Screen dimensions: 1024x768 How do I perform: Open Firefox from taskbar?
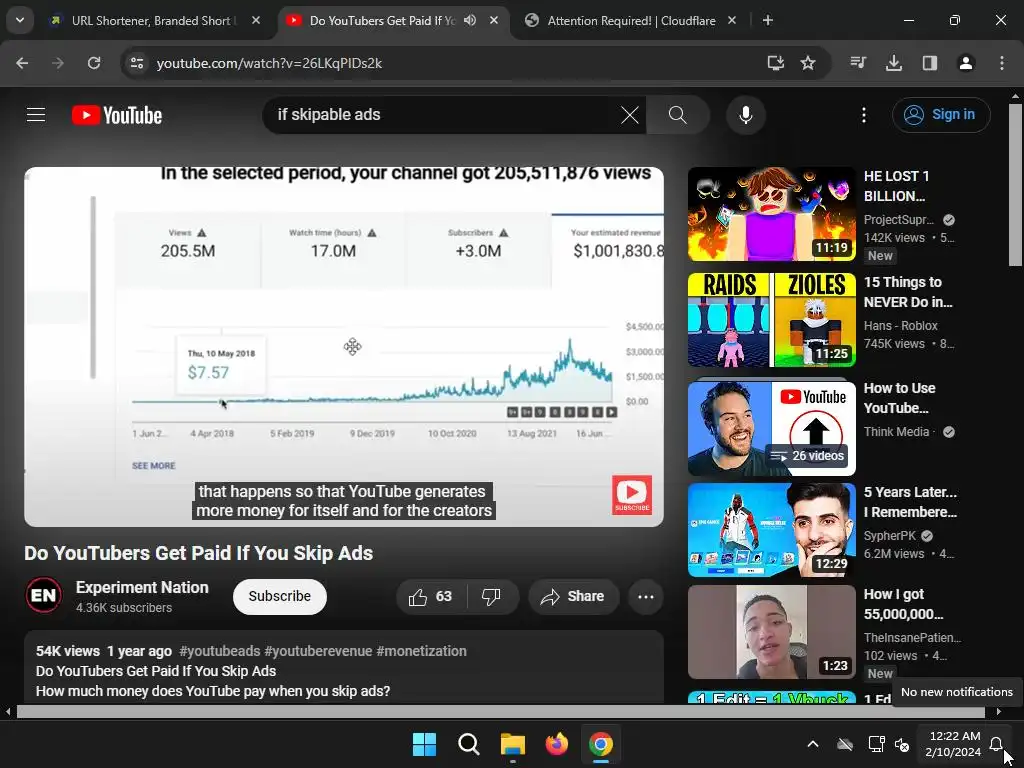(x=557, y=744)
